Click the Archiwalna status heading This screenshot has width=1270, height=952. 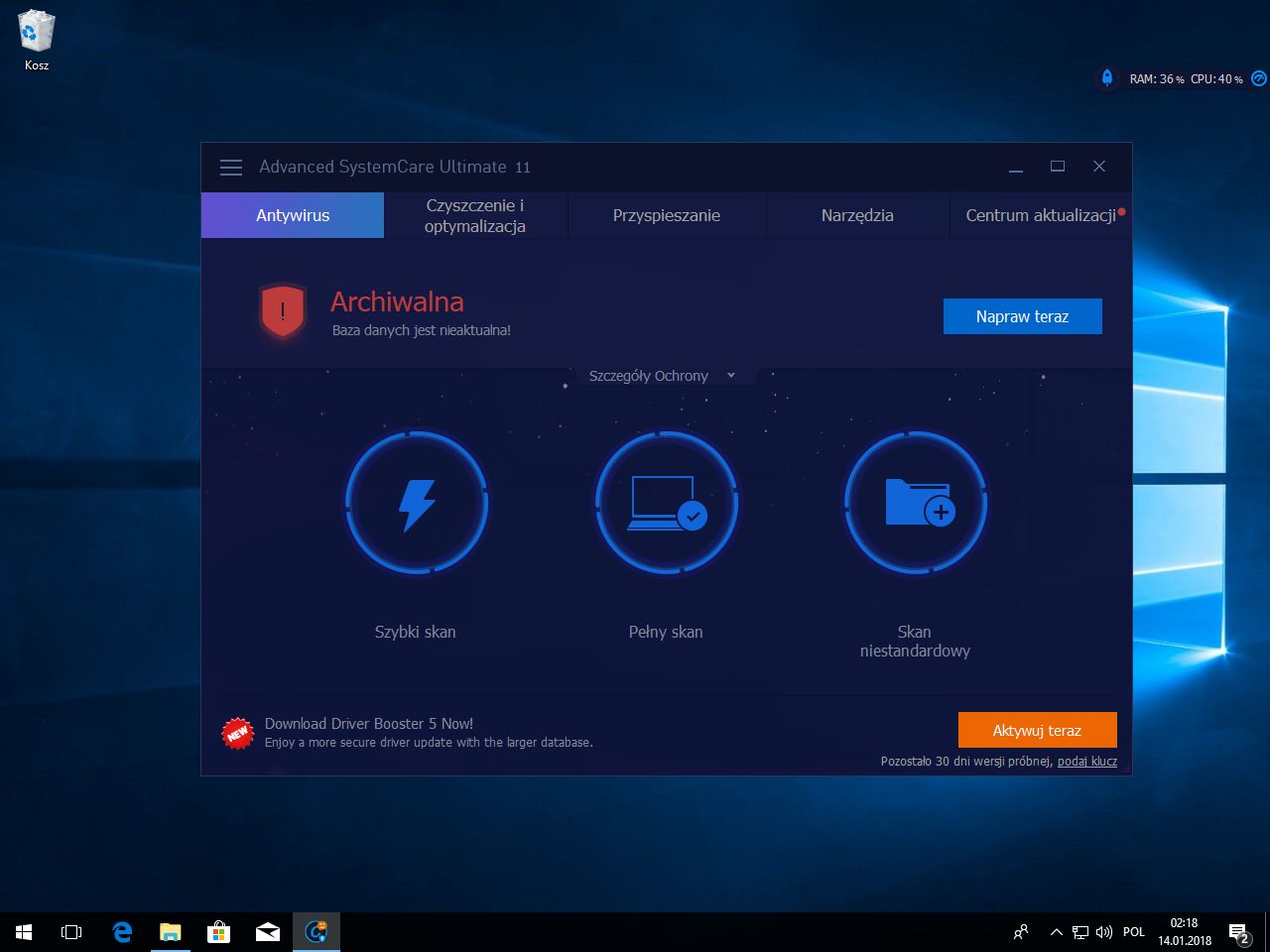[397, 301]
